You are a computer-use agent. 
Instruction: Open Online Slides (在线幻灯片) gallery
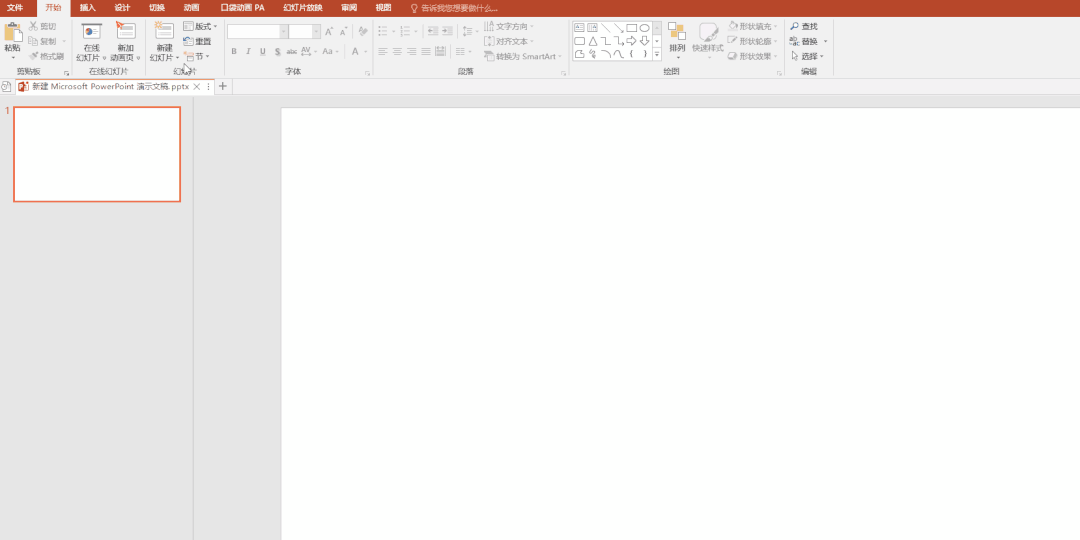(x=92, y=41)
